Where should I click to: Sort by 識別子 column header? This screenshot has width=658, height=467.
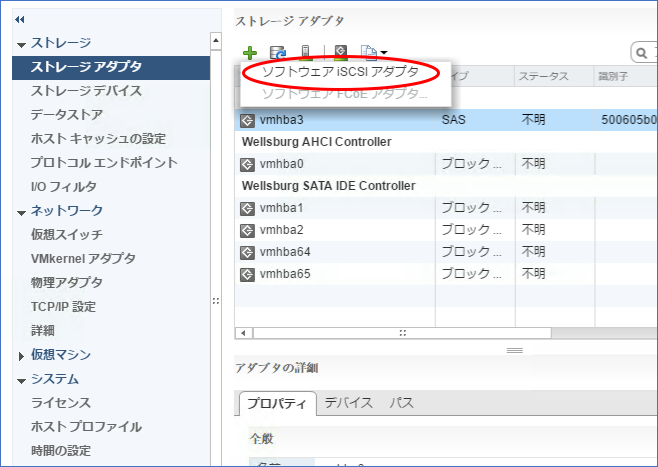pyautogui.click(x=626, y=76)
